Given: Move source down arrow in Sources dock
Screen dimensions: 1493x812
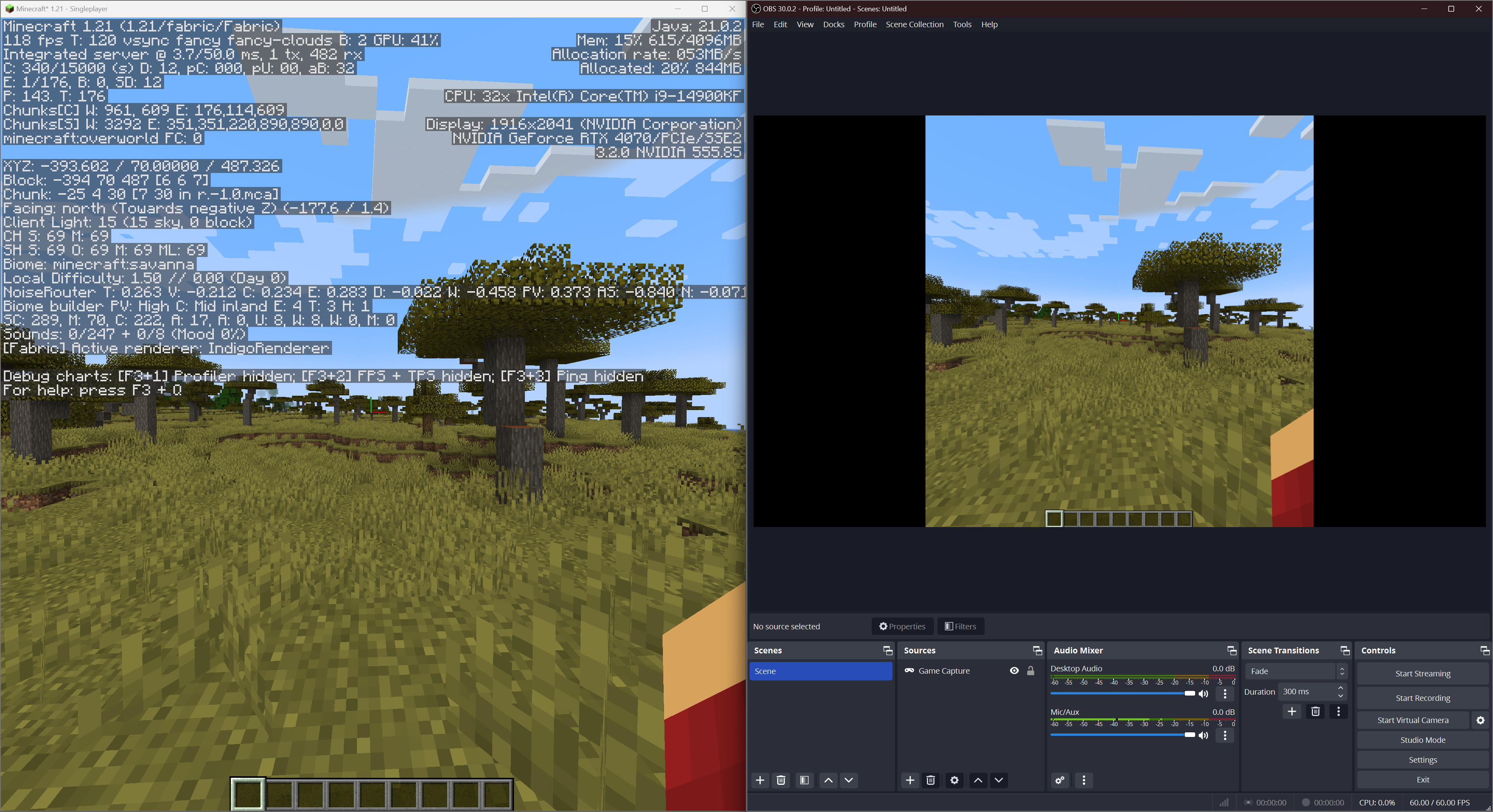Looking at the screenshot, I should [x=998, y=780].
